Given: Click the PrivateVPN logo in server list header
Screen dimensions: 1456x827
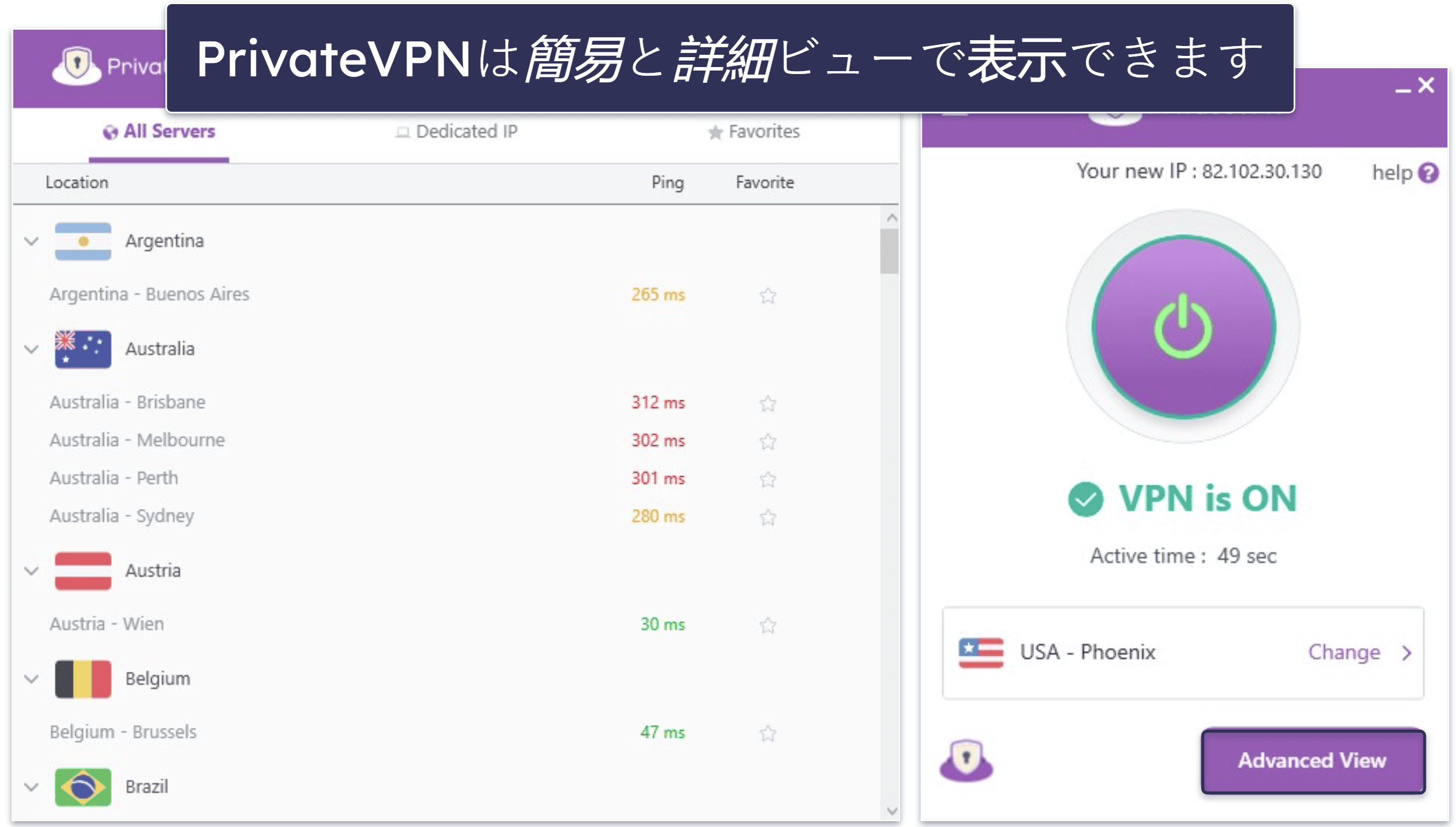Looking at the screenshot, I should tap(77, 66).
